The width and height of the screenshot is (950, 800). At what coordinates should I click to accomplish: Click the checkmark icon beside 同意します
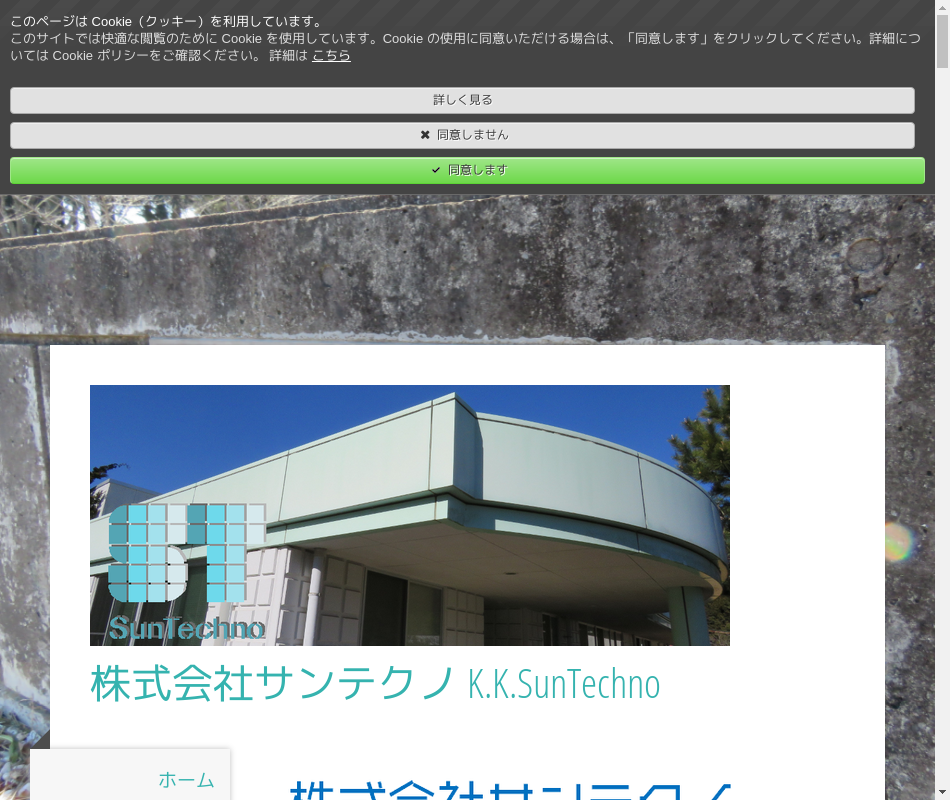436,170
